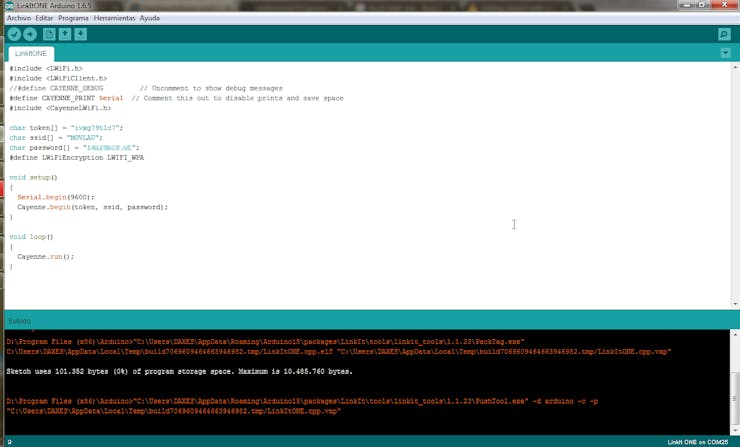This screenshot has height=447, width=740.
Task: Click the 'Subido' status message
Action: [19, 321]
